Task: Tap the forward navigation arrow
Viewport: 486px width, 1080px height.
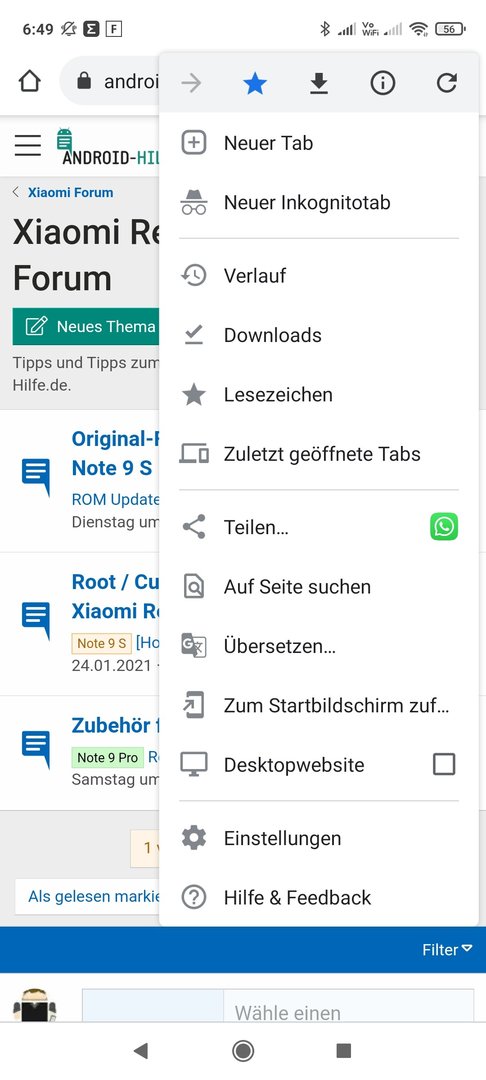Action: tap(191, 83)
